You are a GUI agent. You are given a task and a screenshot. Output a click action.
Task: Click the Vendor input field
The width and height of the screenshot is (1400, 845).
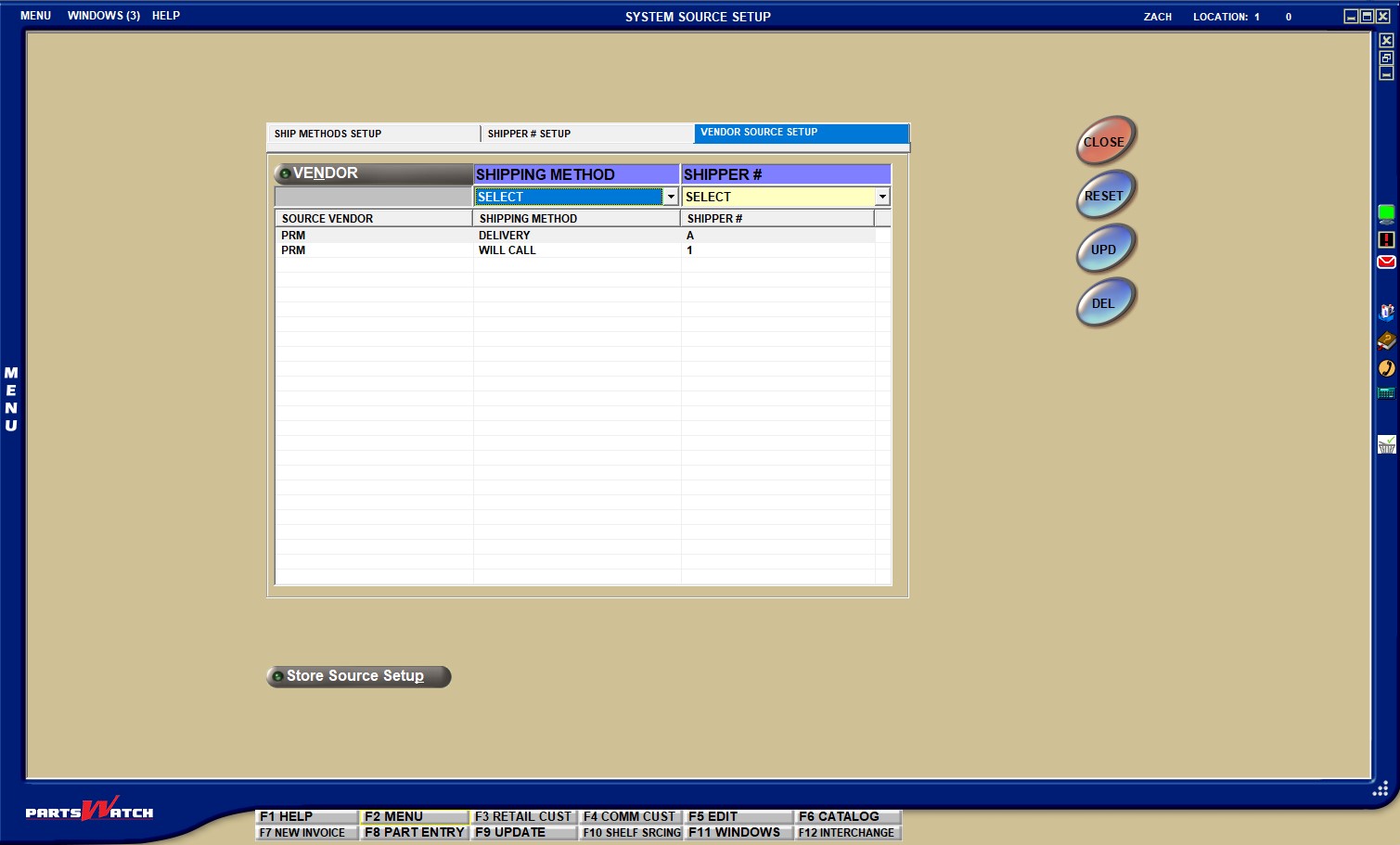[x=373, y=197]
